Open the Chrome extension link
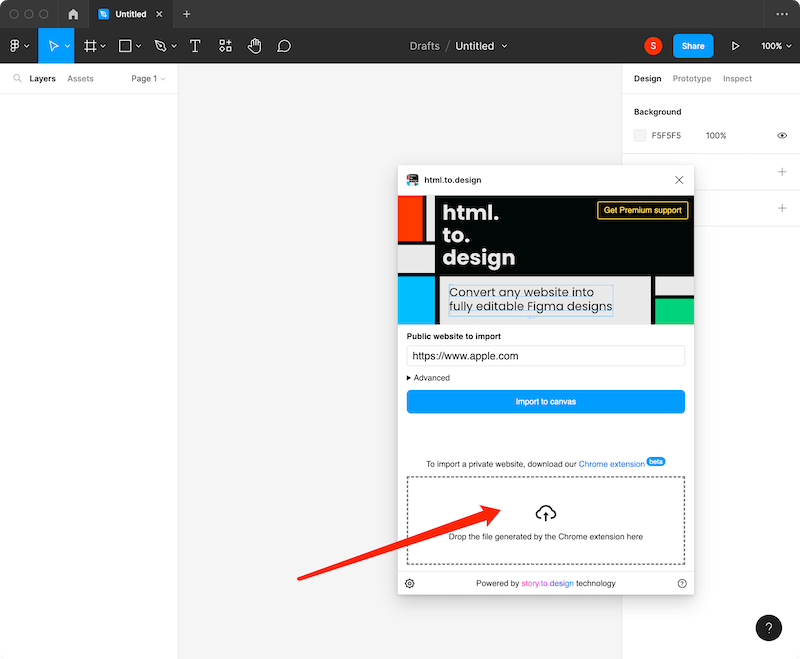 click(611, 464)
